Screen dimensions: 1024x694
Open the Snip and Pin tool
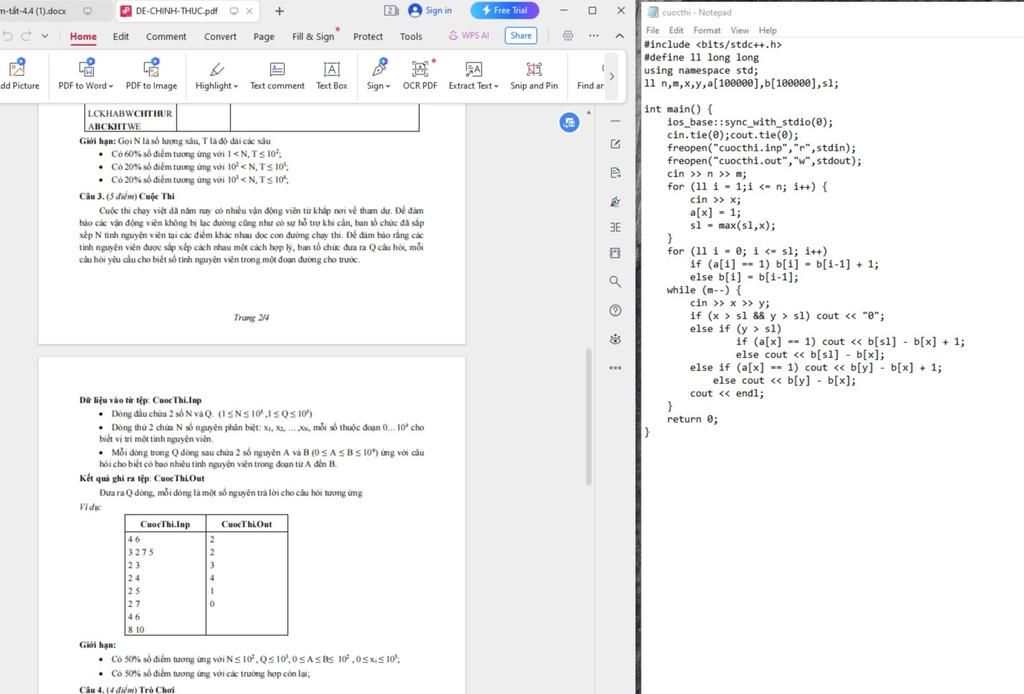(x=534, y=74)
